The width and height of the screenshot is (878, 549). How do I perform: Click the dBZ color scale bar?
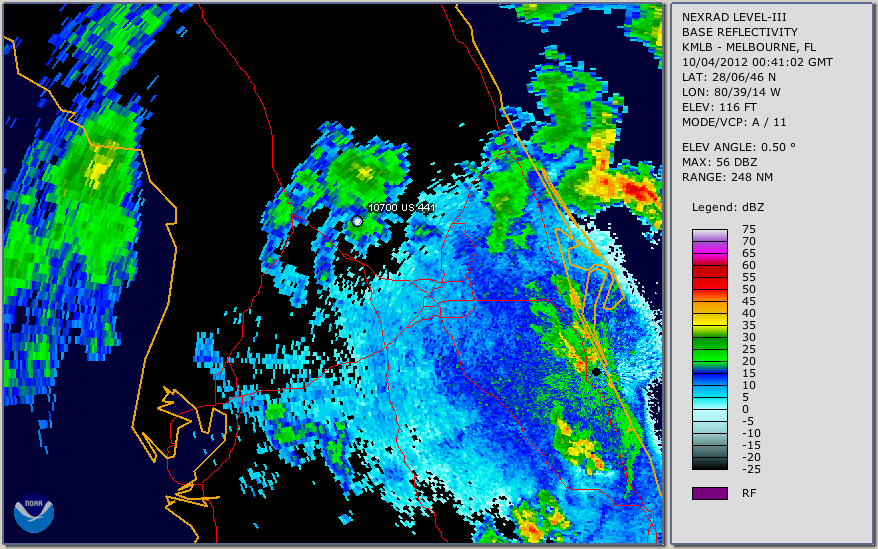709,349
